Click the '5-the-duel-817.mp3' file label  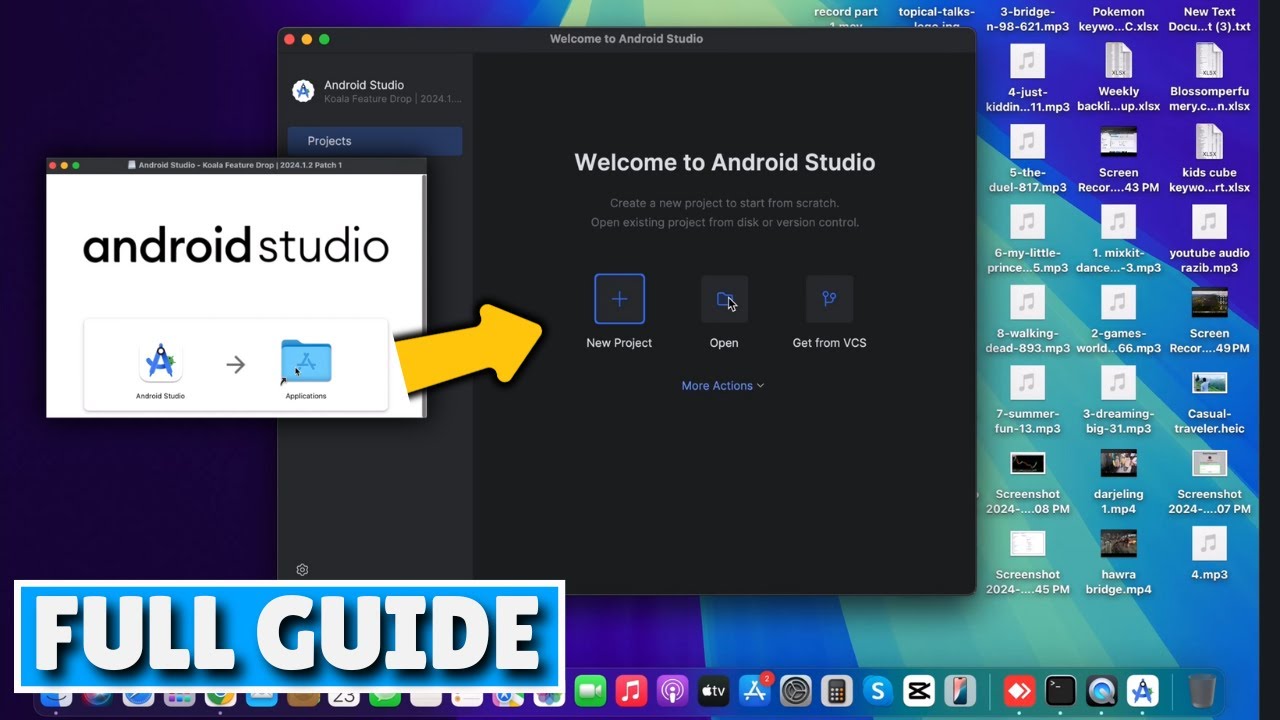(x=1027, y=180)
